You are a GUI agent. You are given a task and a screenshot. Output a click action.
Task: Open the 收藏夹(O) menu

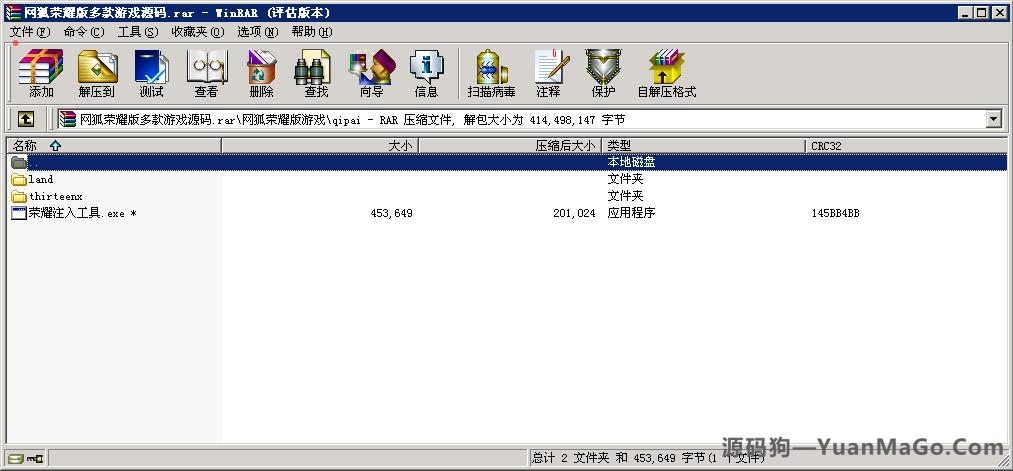pos(198,32)
